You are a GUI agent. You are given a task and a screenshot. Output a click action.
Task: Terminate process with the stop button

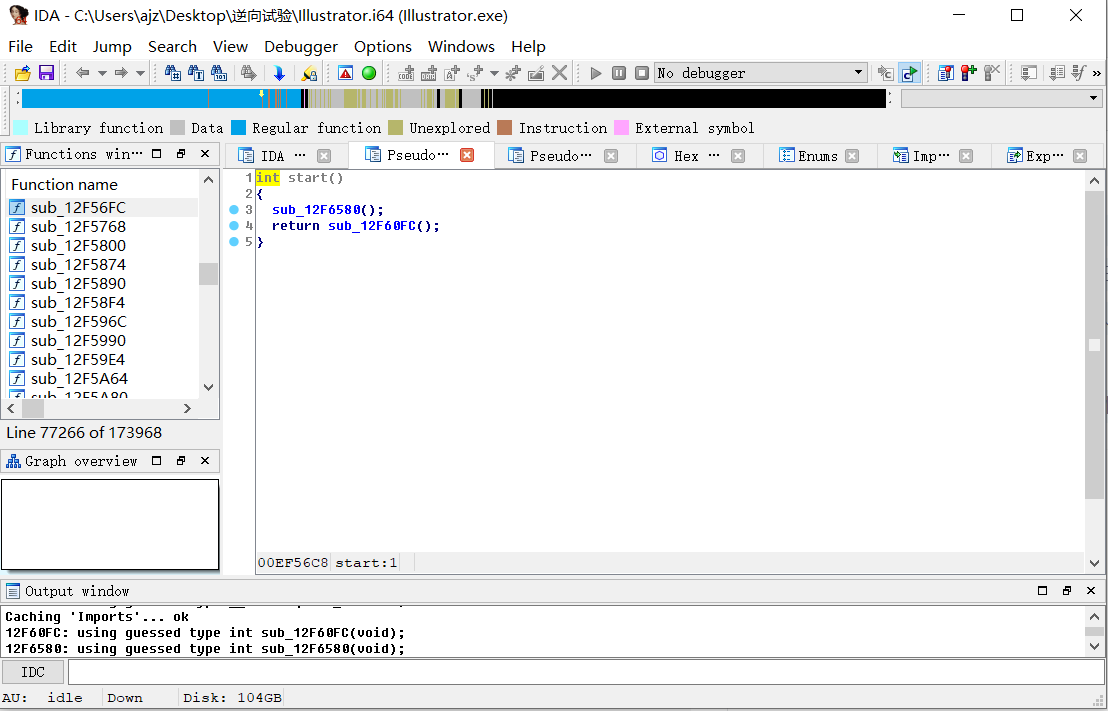[642, 73]
